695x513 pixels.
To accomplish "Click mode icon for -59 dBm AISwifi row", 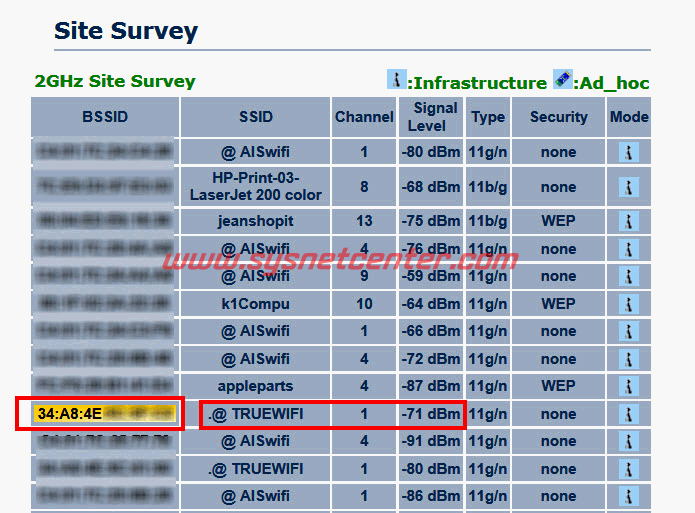I will pos(629,277).
